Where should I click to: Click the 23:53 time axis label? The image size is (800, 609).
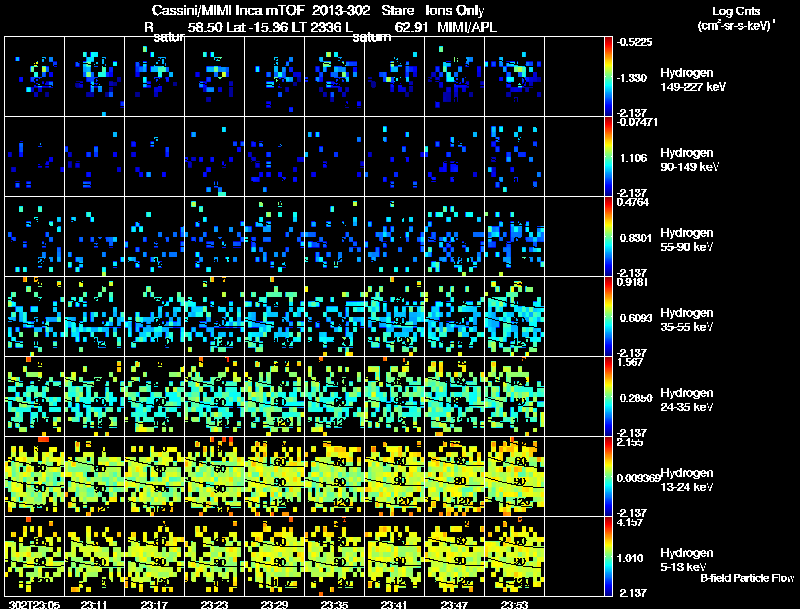[x=517, y=604]
